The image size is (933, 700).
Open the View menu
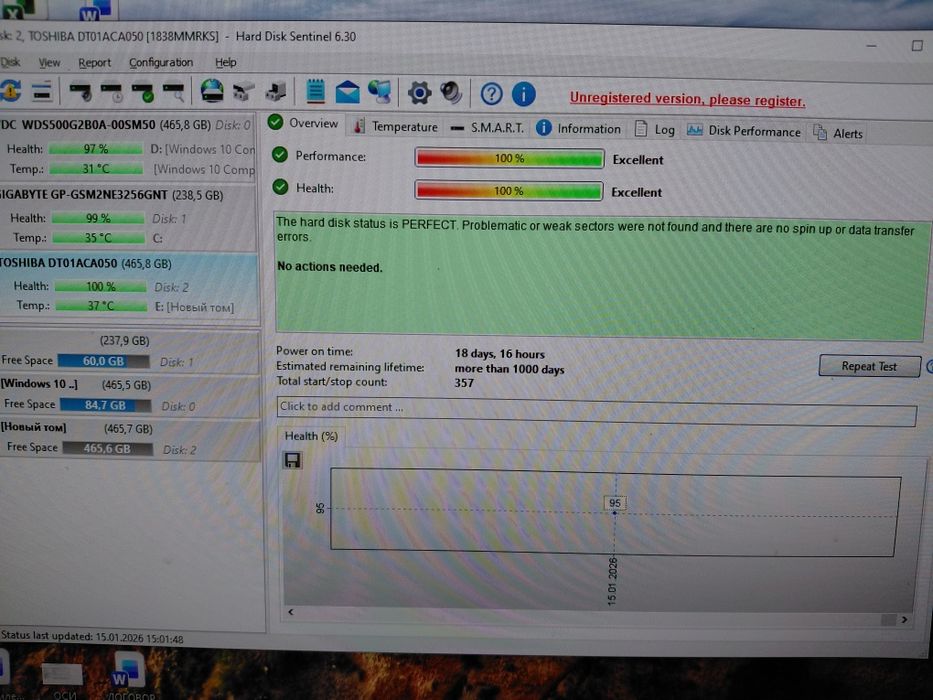pyautogui.click(x=49, y=62)
